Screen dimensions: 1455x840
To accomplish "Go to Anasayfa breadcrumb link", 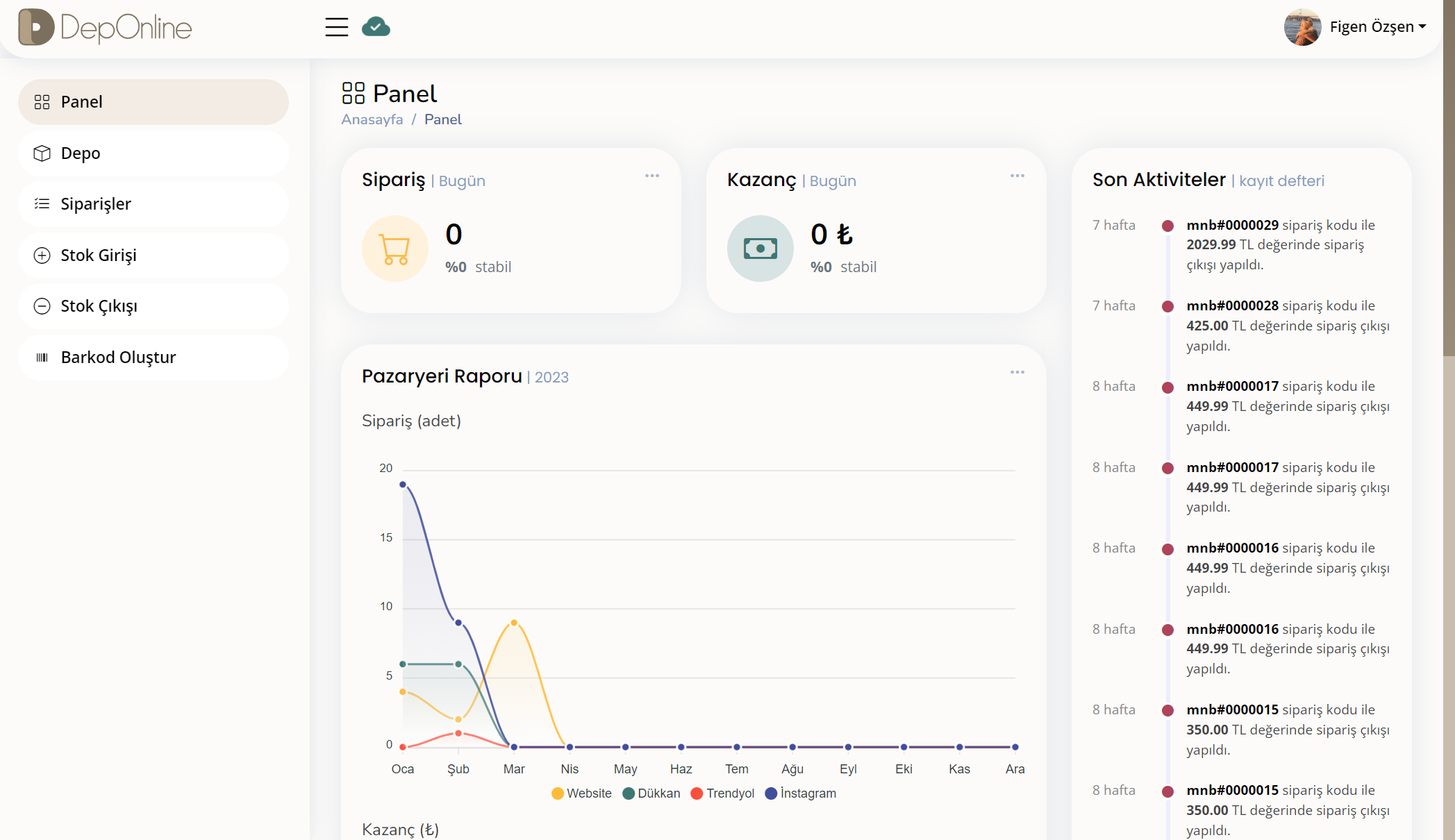I will 372,119.
